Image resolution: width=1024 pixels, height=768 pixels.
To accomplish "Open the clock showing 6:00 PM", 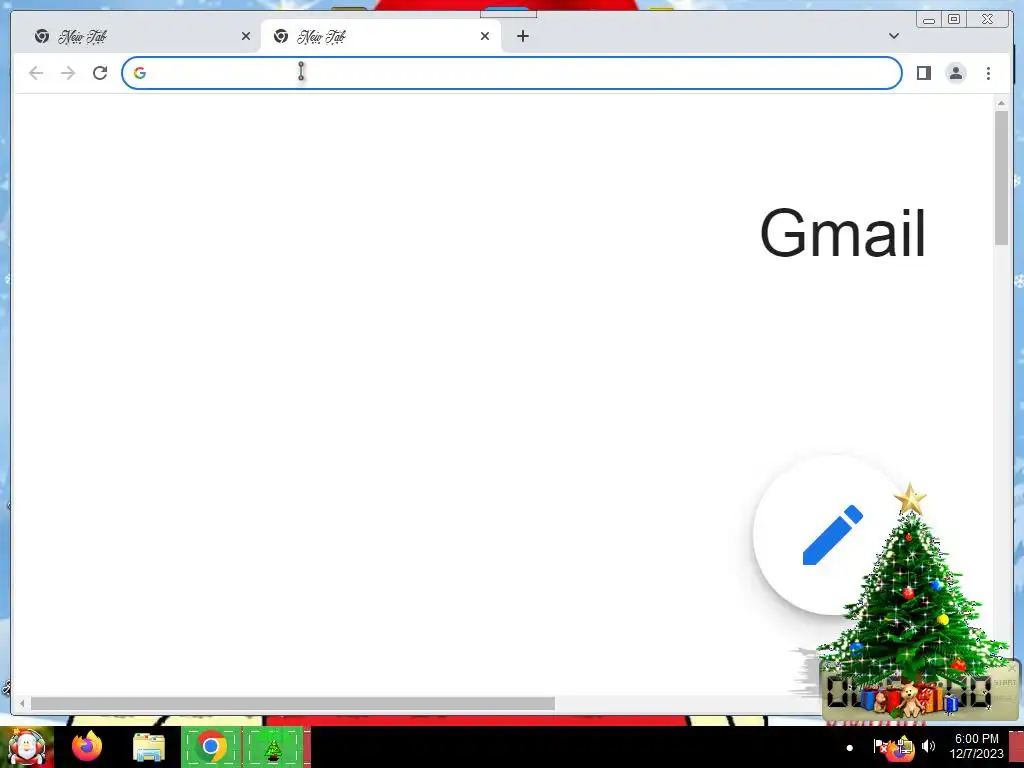I will coord(976,746).
